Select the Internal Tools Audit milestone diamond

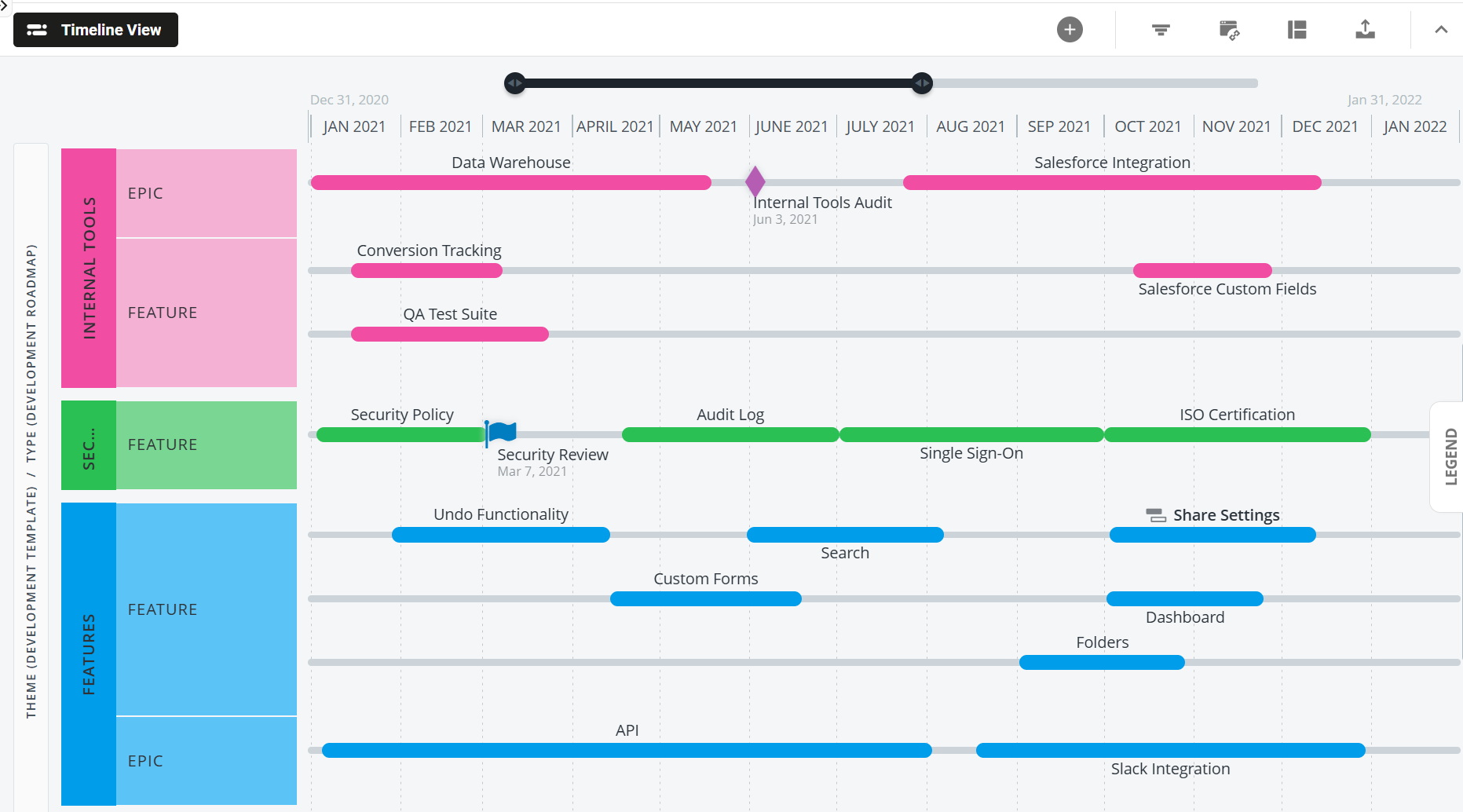[755, 181]
